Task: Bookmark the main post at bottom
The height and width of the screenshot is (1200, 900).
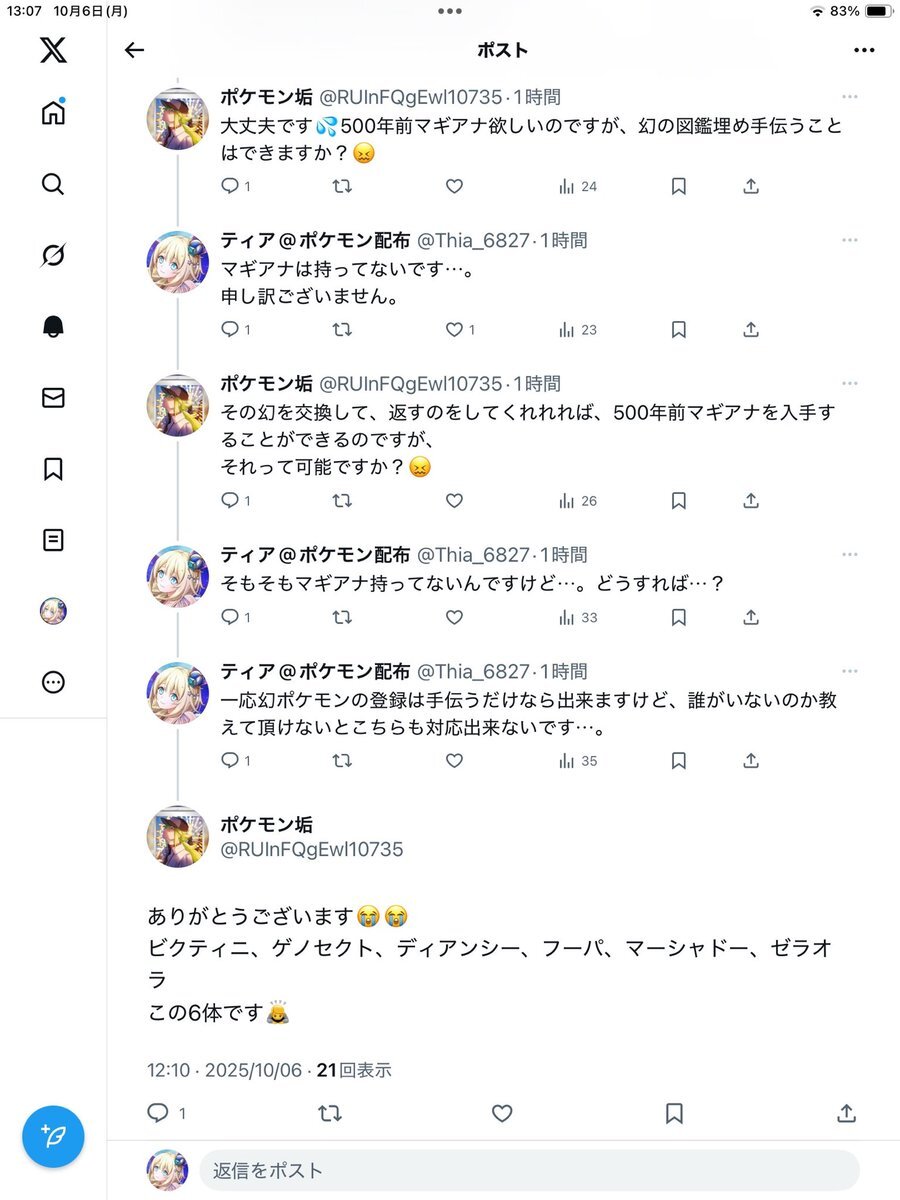Action: [x=674, y=1113]
